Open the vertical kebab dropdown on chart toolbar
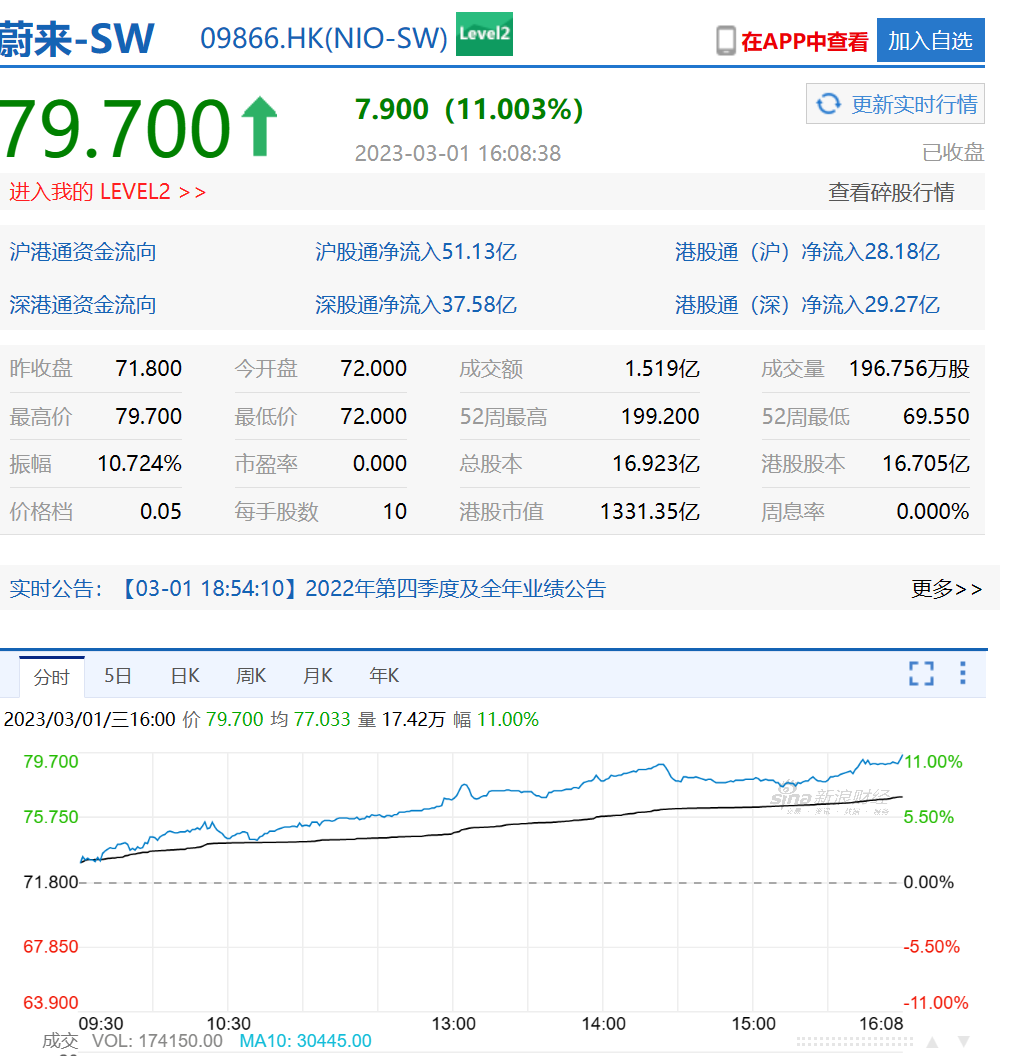Screen dimensions: 1009x1056 point(962,674)
